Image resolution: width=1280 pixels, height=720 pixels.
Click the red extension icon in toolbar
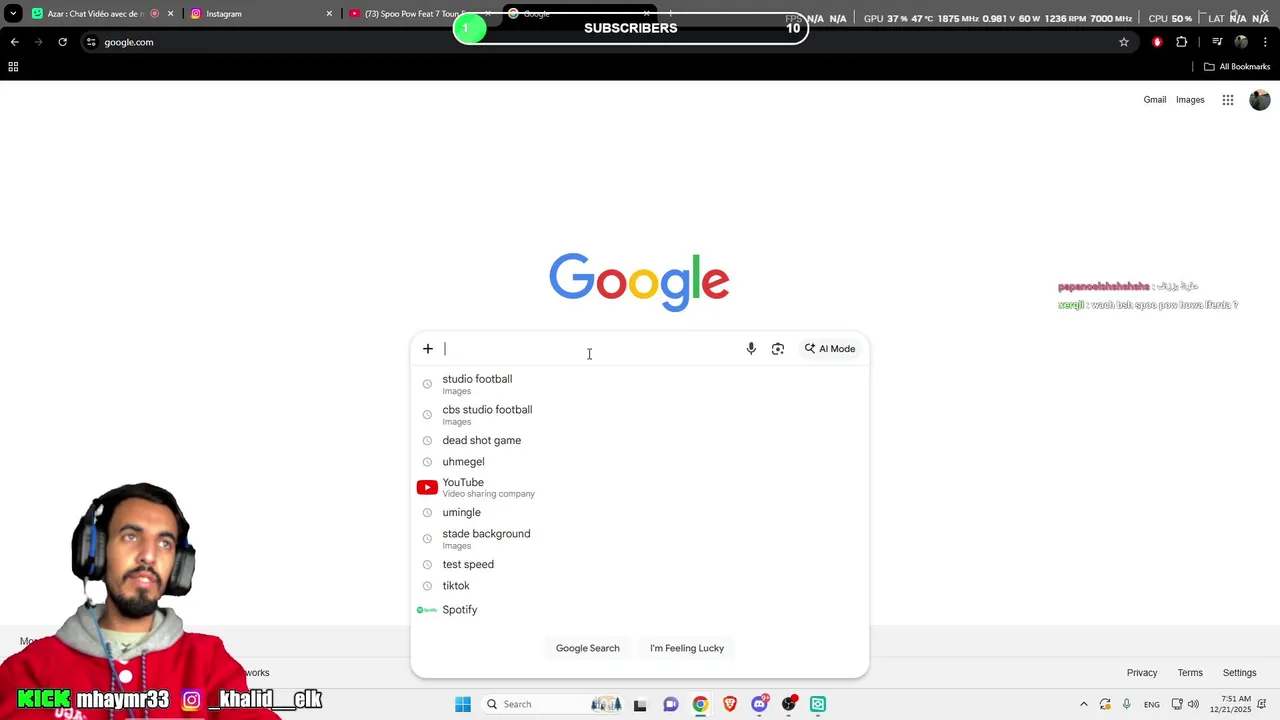[1157, 42]
